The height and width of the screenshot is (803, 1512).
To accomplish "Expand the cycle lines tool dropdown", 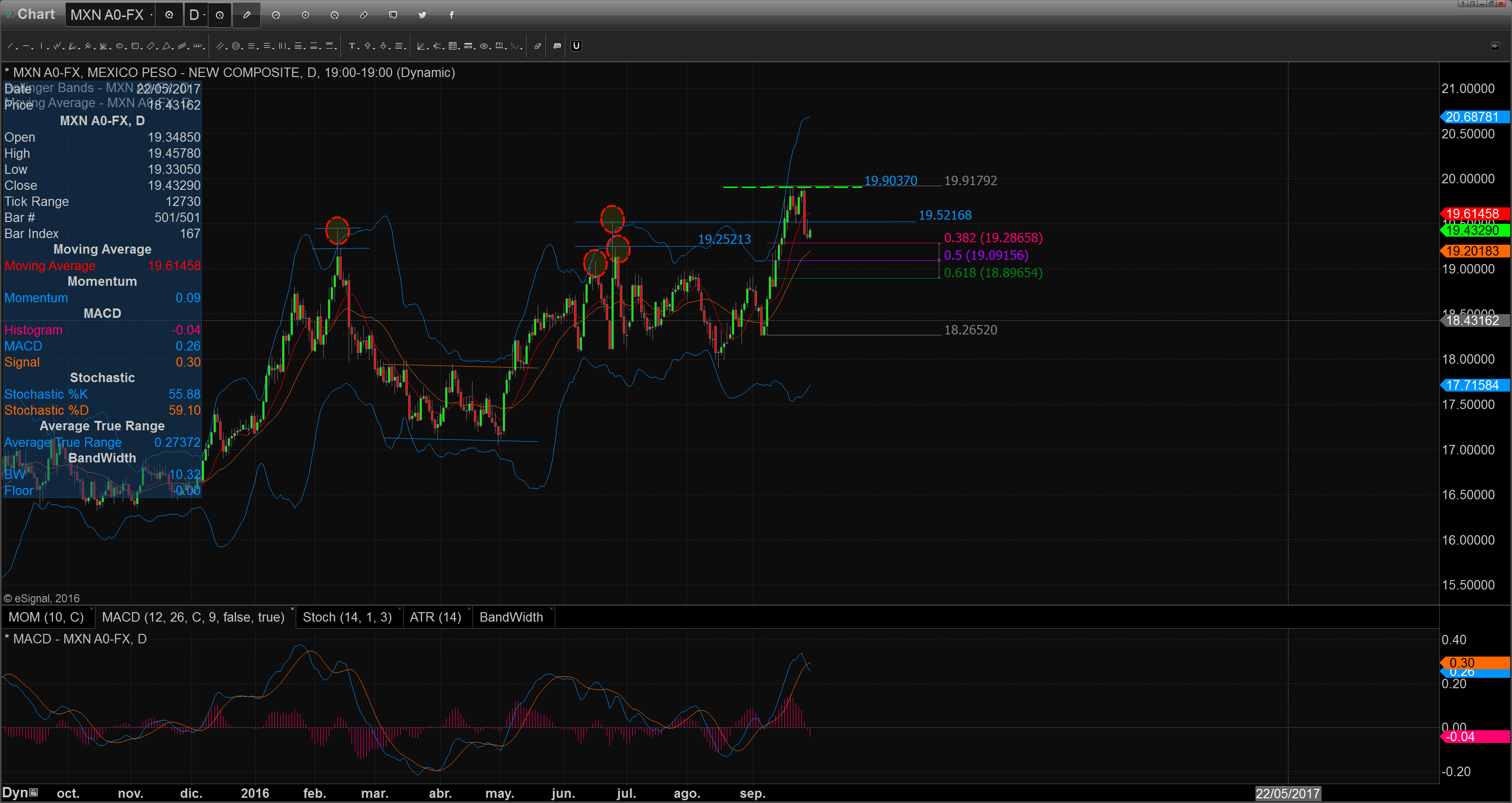I will pyautogui.click(x=204, y=49).
